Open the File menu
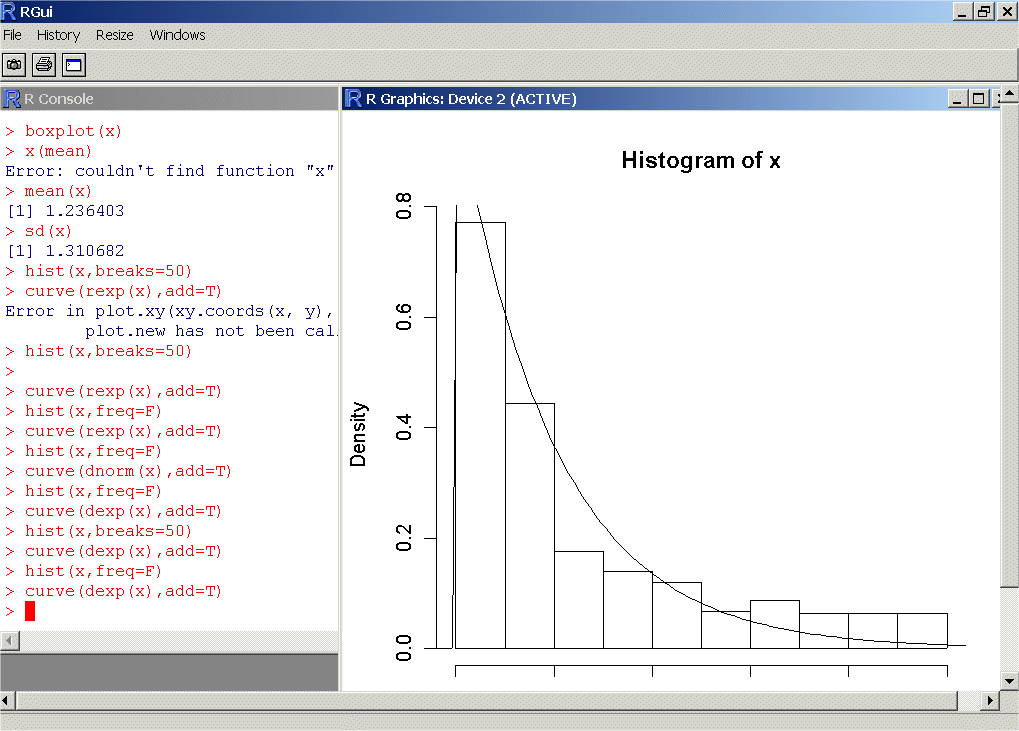The width and height of the screenshot is (1019, 731). pos(12,35)
